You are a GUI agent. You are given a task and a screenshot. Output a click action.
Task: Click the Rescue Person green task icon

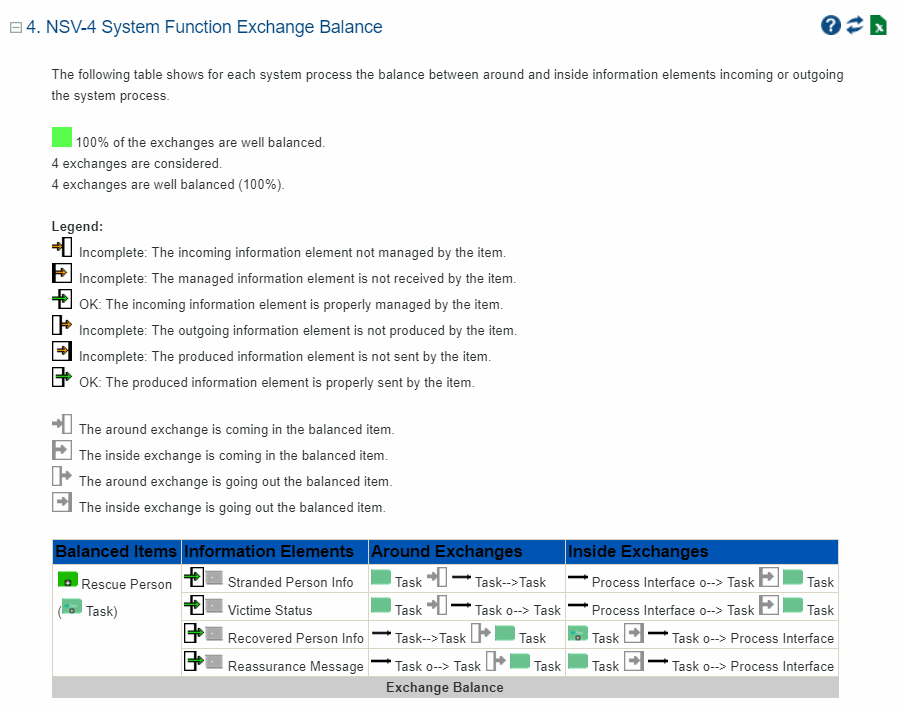(68, 580)
